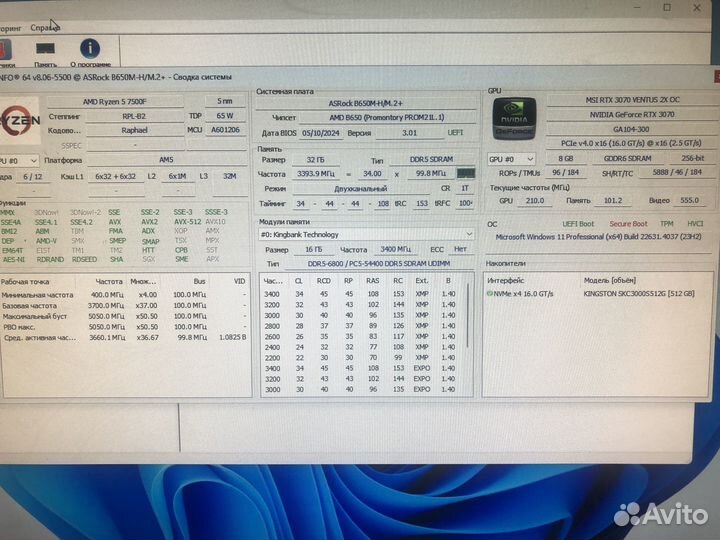Click the RPL-B2 stepping value
The width and height of the screenshot is (720, 540).
[x=134, y=116]
